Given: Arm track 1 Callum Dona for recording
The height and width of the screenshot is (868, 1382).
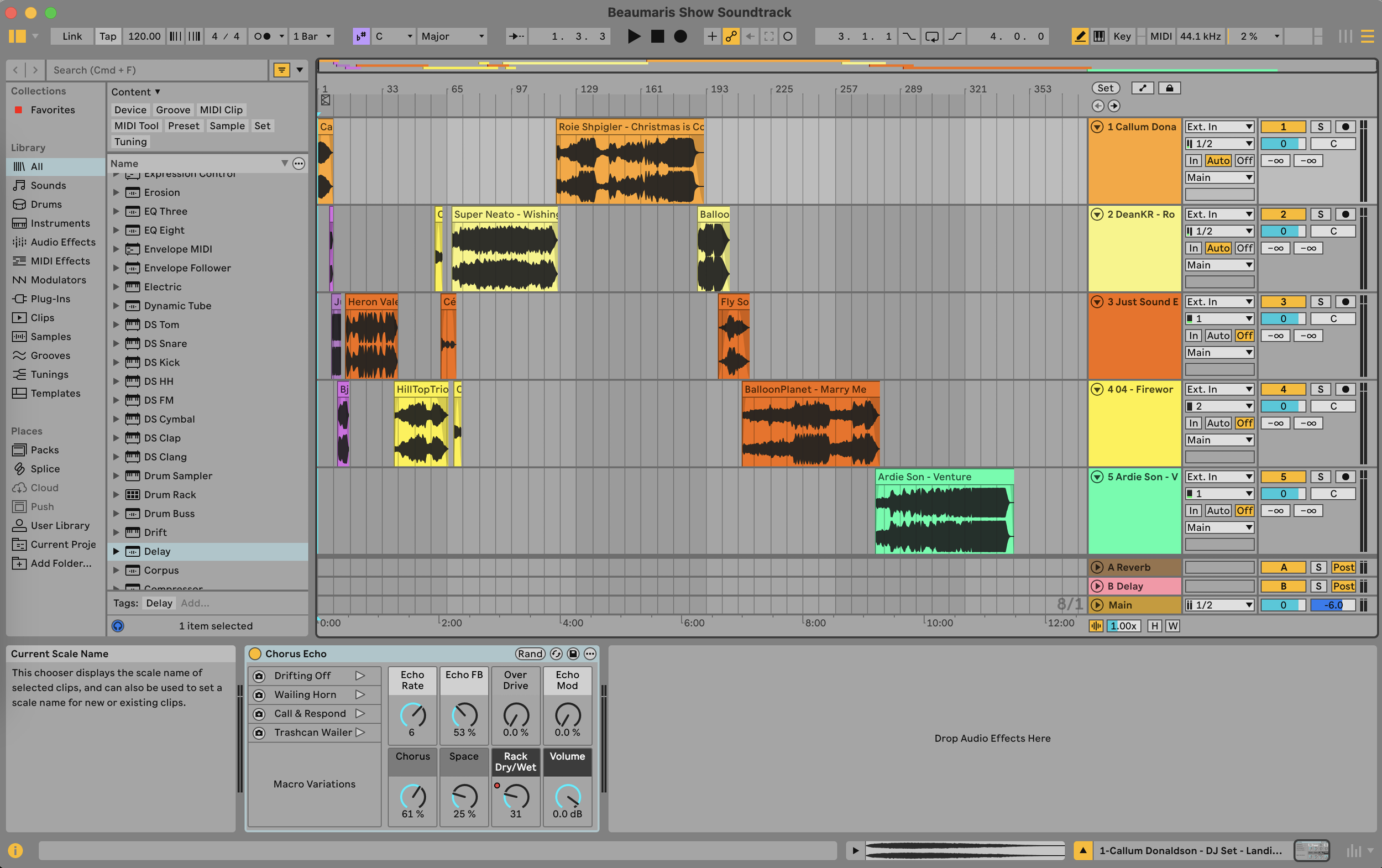Looking at the screenshot, I should (1345, 126).
